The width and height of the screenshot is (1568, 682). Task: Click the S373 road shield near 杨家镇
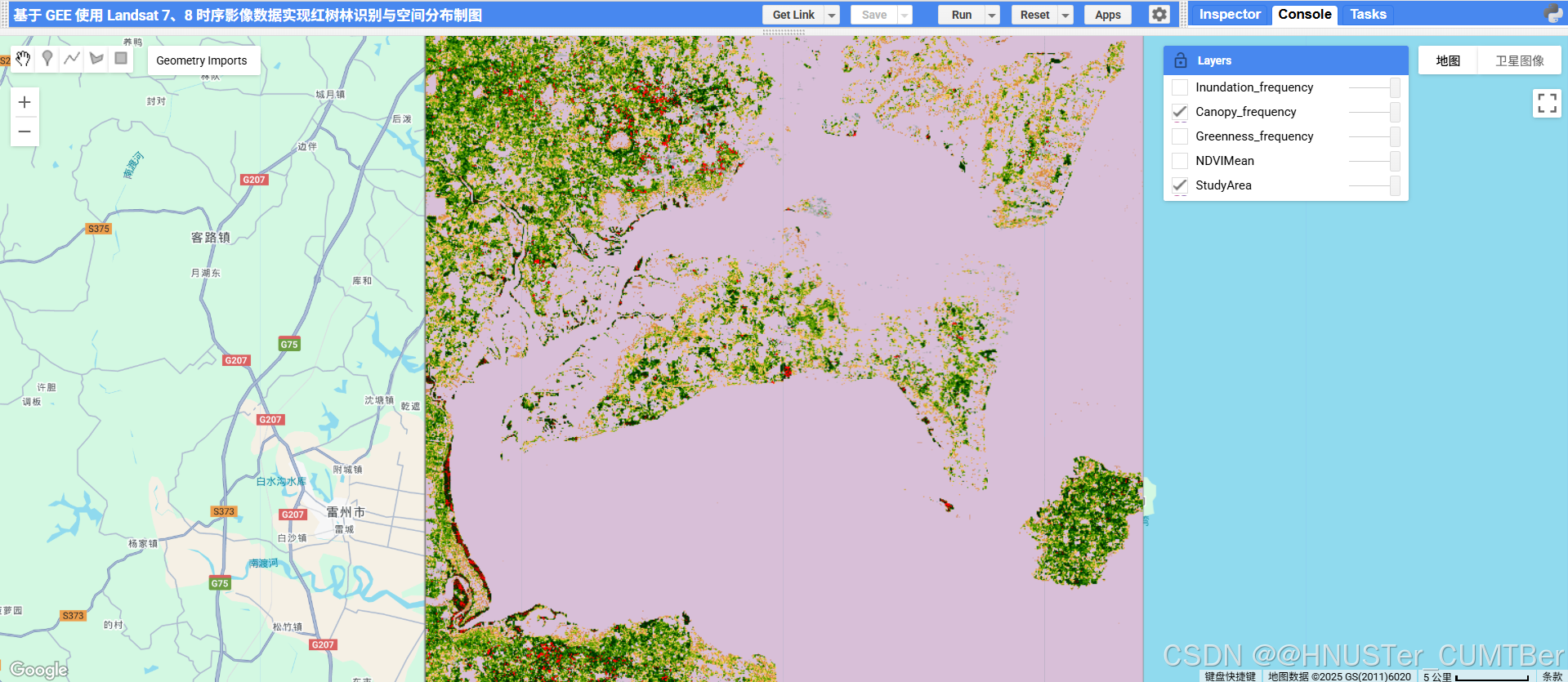pos(224,511)
